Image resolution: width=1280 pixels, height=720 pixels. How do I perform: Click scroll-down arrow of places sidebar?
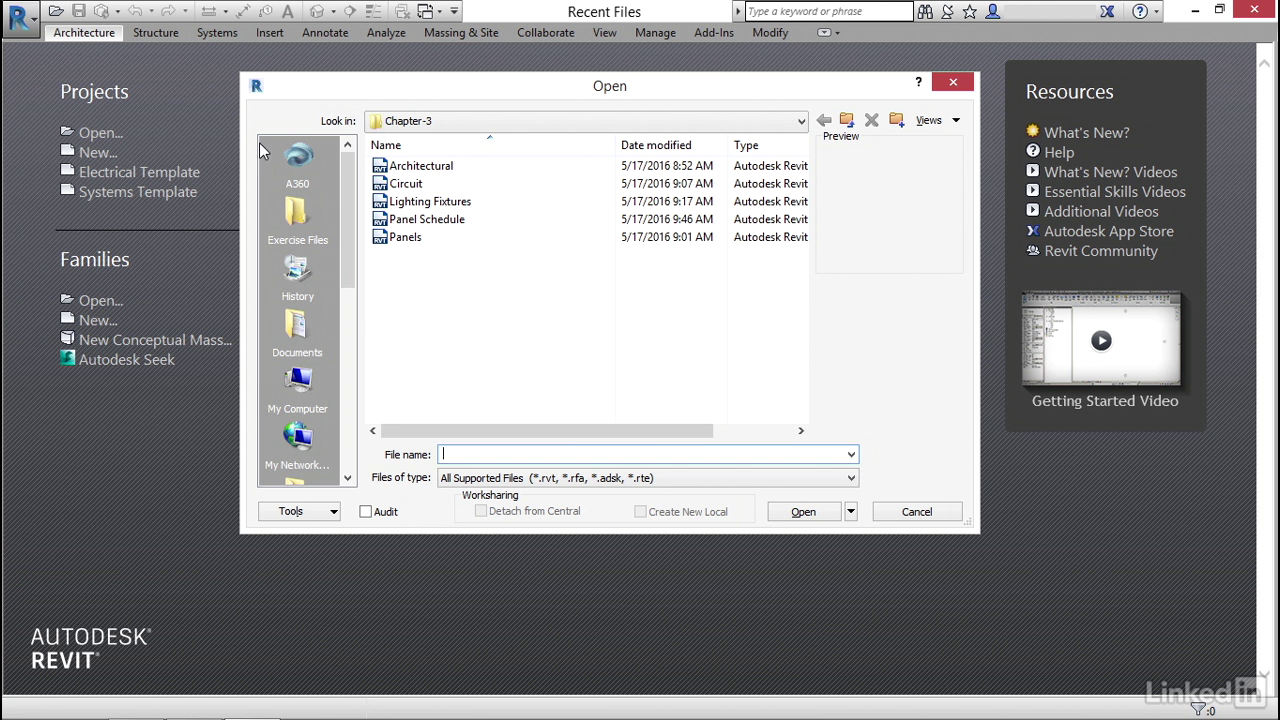point(348,478)
